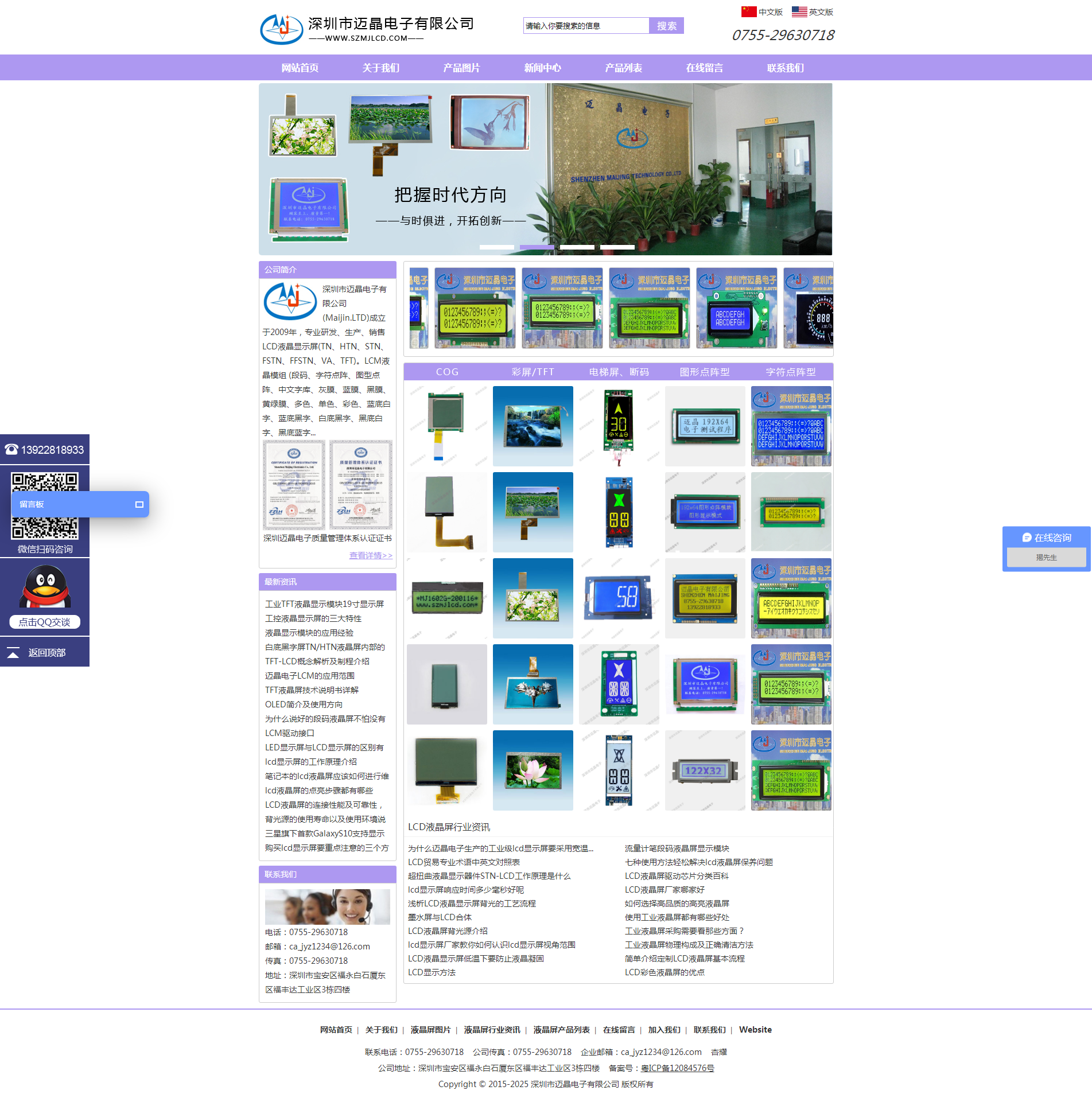Image resolution: width=1092 pixels, height=1098 pixels.
Task: Click the main banner image
Action: click(546, 169)
